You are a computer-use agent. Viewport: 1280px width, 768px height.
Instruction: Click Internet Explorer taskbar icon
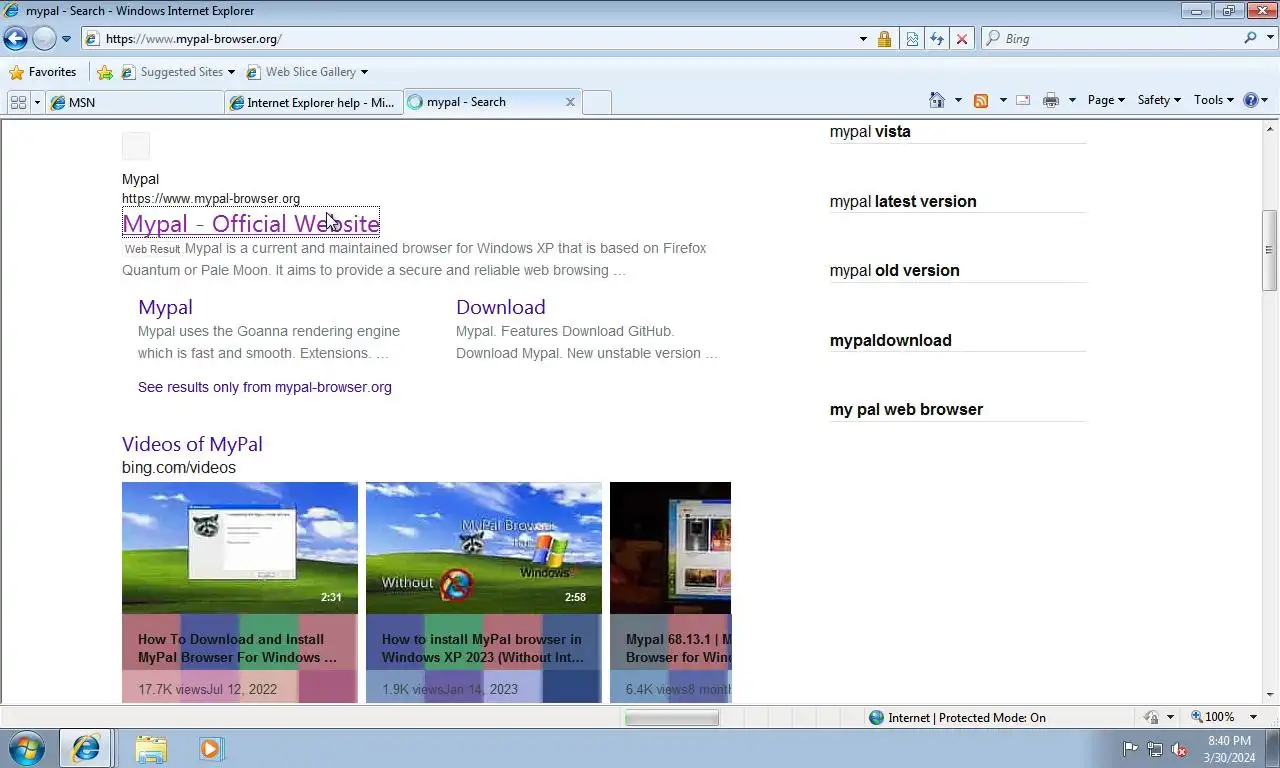click(x=86, y=748)
